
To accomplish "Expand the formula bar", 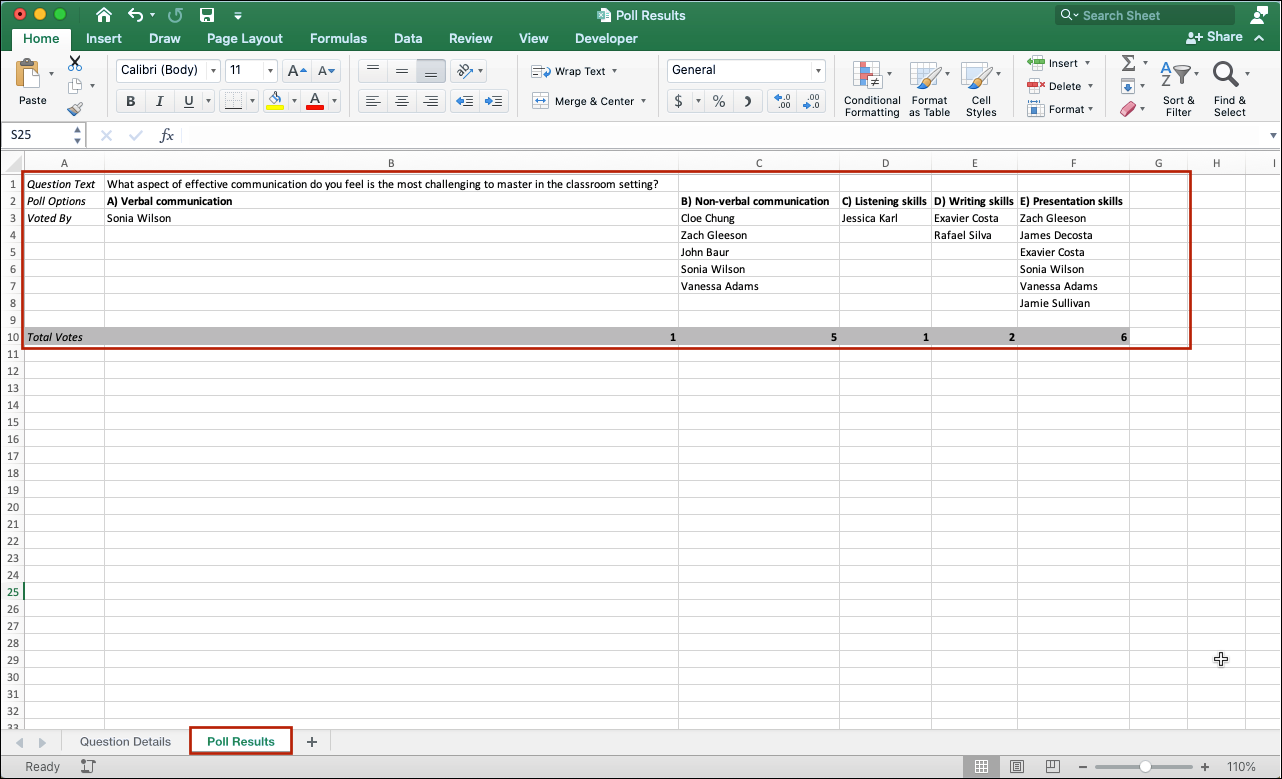I will tap(1273, 135).
